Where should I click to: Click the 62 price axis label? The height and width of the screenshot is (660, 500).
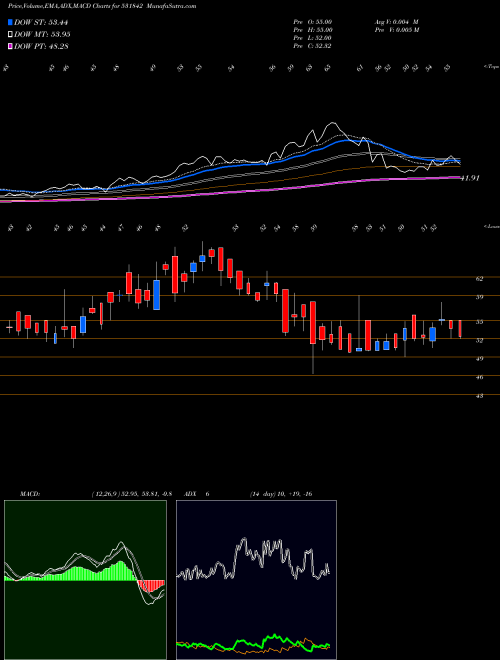click(x=482, y=278)
